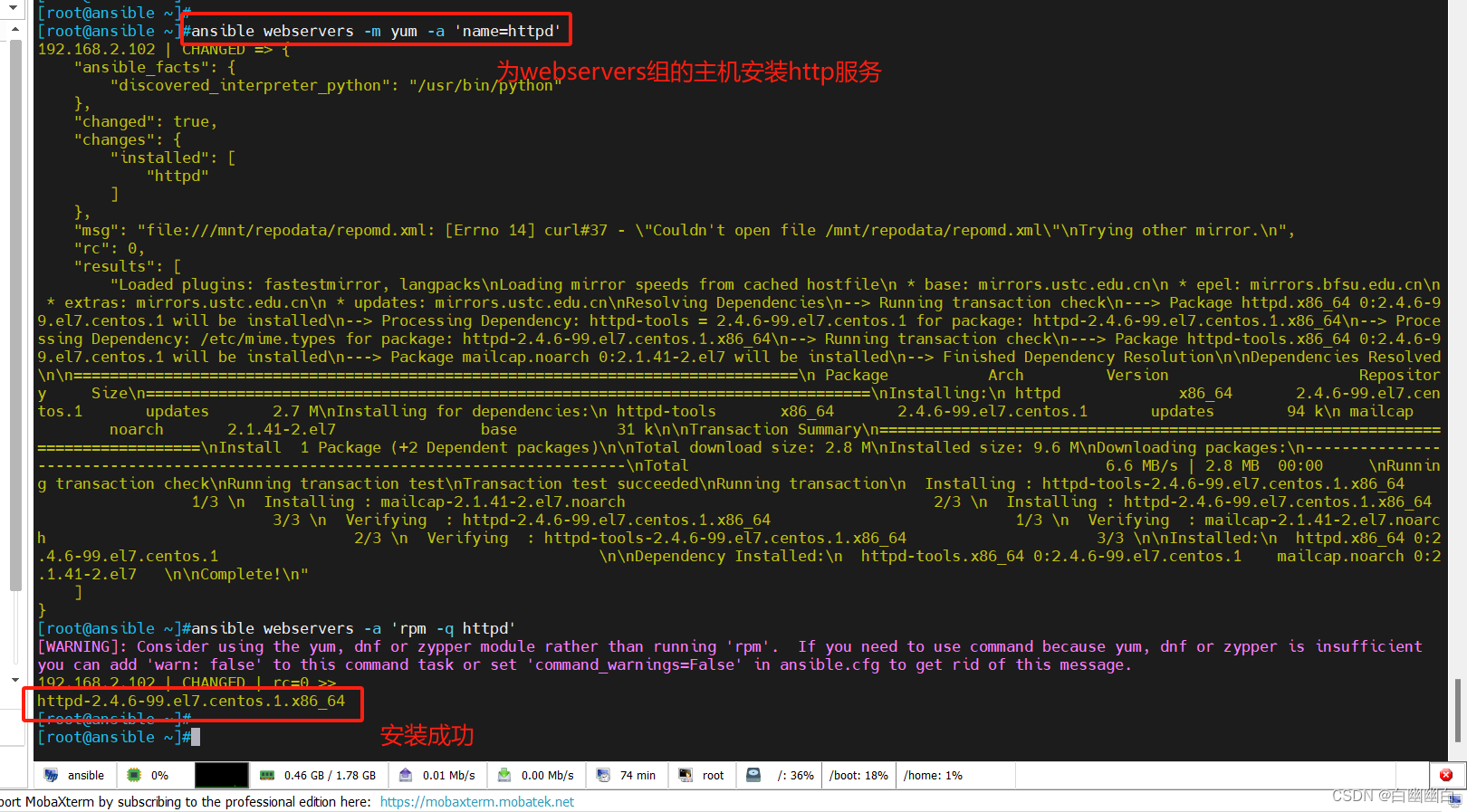Click the /boot: 18% partition indicator

click(858, 776)
